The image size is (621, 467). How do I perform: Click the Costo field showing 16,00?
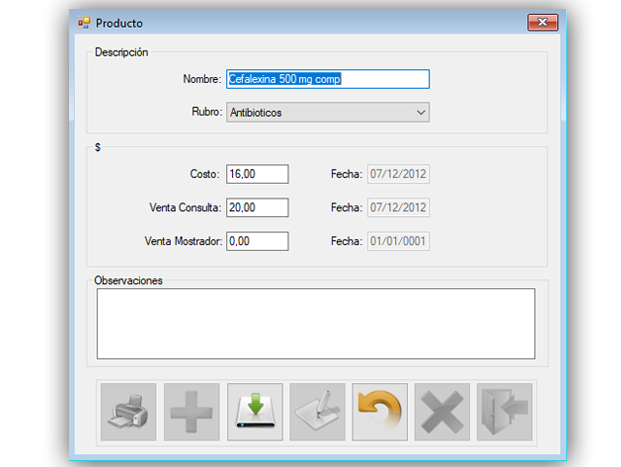pyautogui.click(x=257, y=174)
